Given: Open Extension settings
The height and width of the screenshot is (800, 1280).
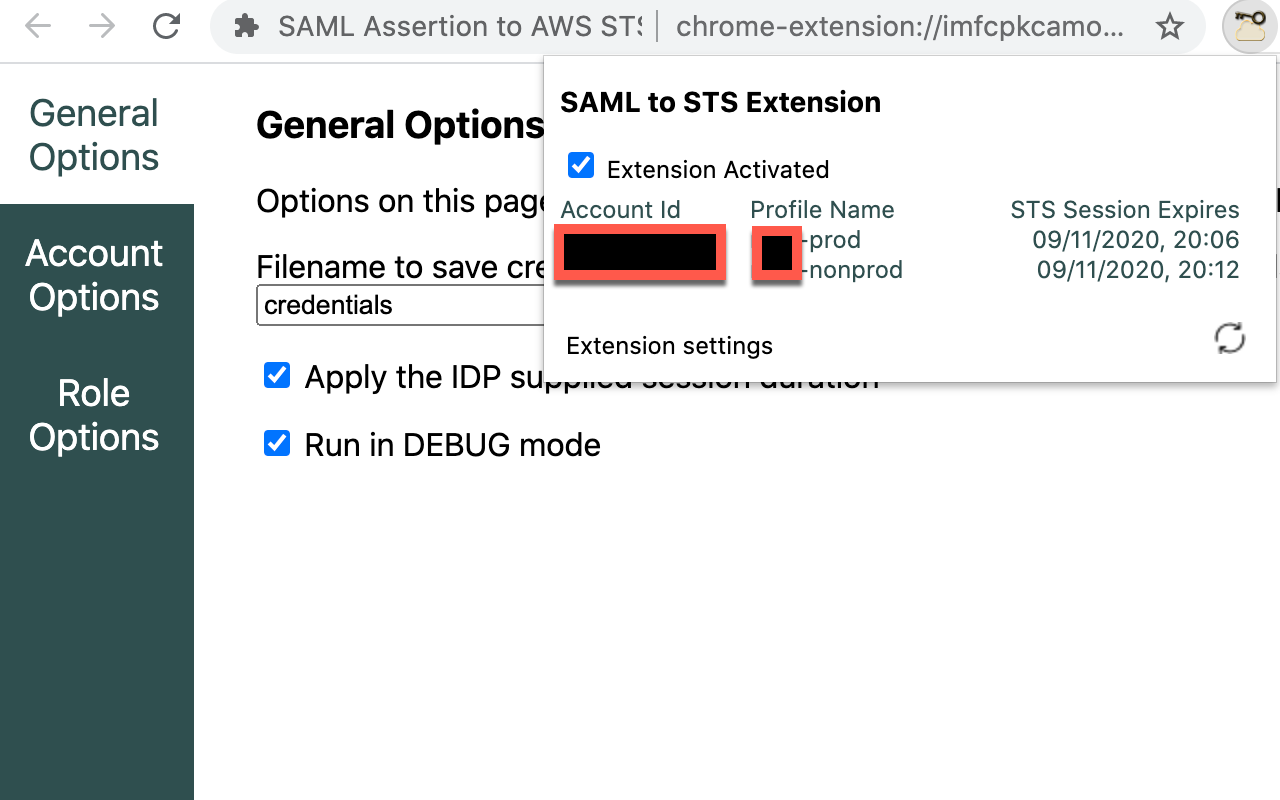Looking at the screenshot, I should (669, 345).
